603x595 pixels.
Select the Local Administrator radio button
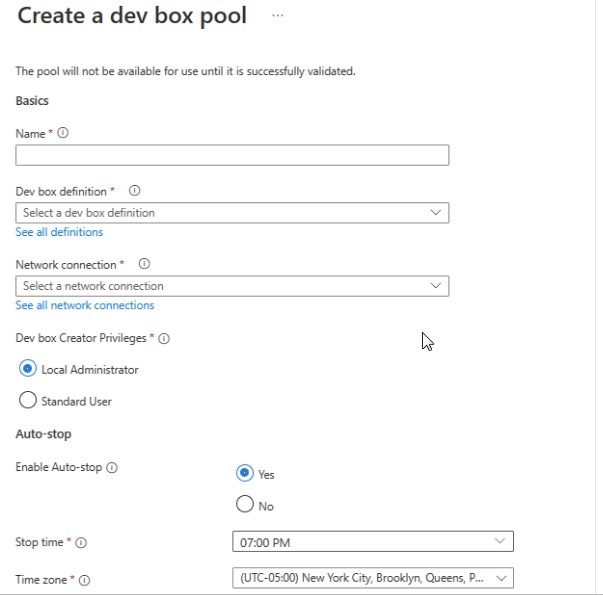tap(28, 369)
